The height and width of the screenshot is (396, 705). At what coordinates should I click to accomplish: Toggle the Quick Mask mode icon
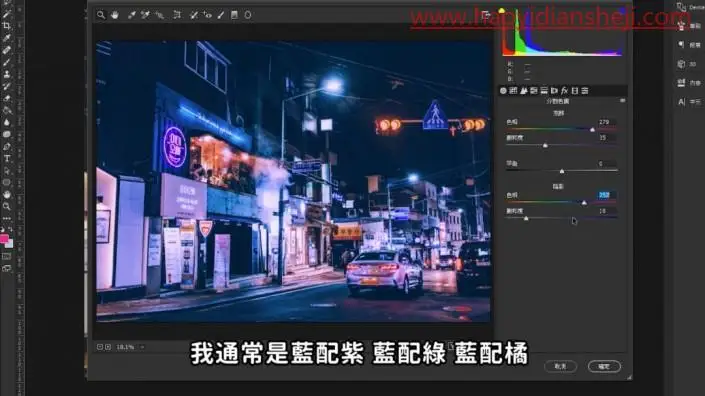click(7, 257)
